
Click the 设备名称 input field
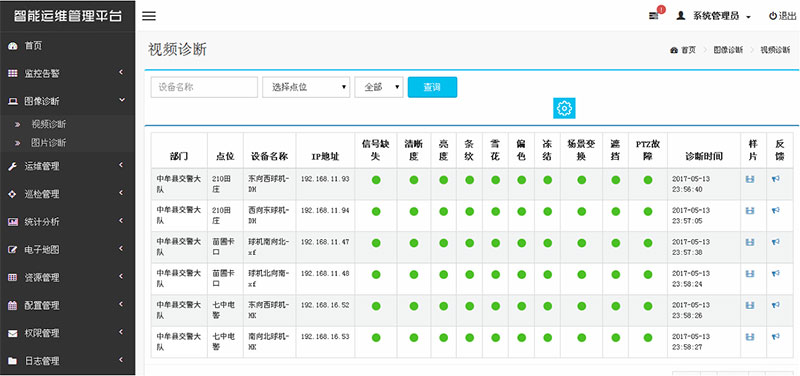coord(204,87)
